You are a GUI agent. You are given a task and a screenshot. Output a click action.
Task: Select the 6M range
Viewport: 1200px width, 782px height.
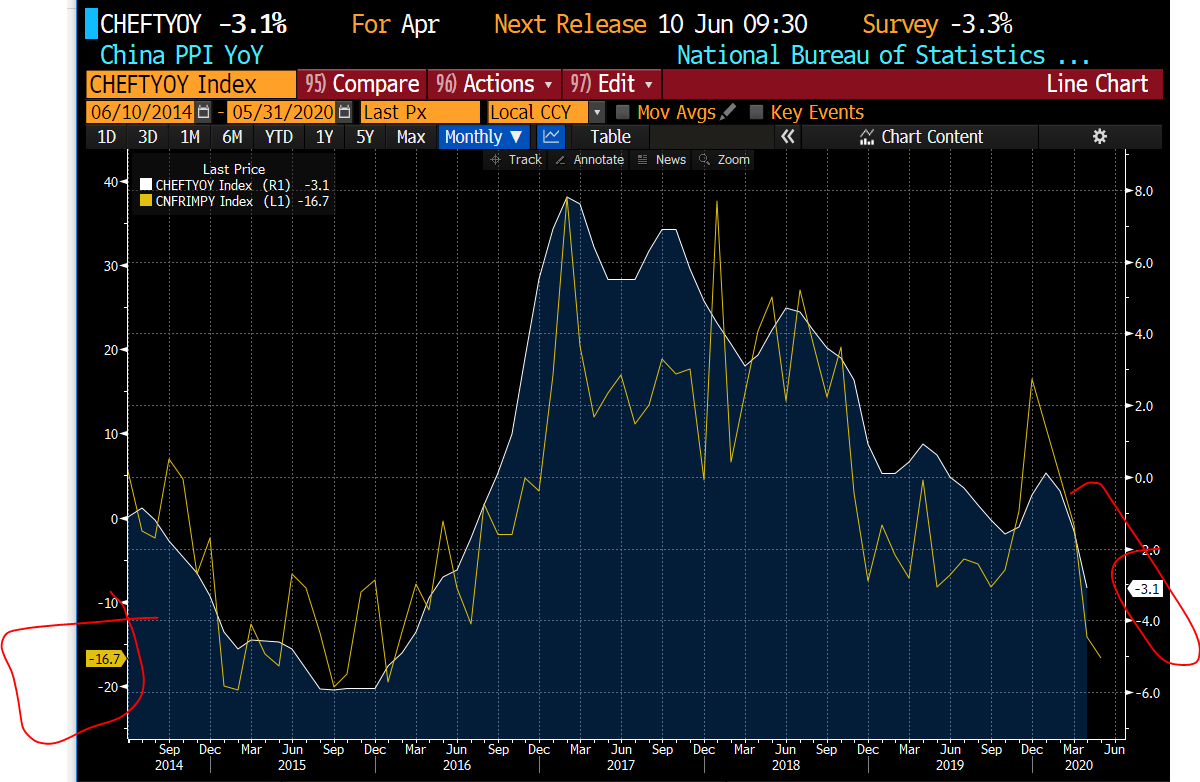tap(232, 137)
